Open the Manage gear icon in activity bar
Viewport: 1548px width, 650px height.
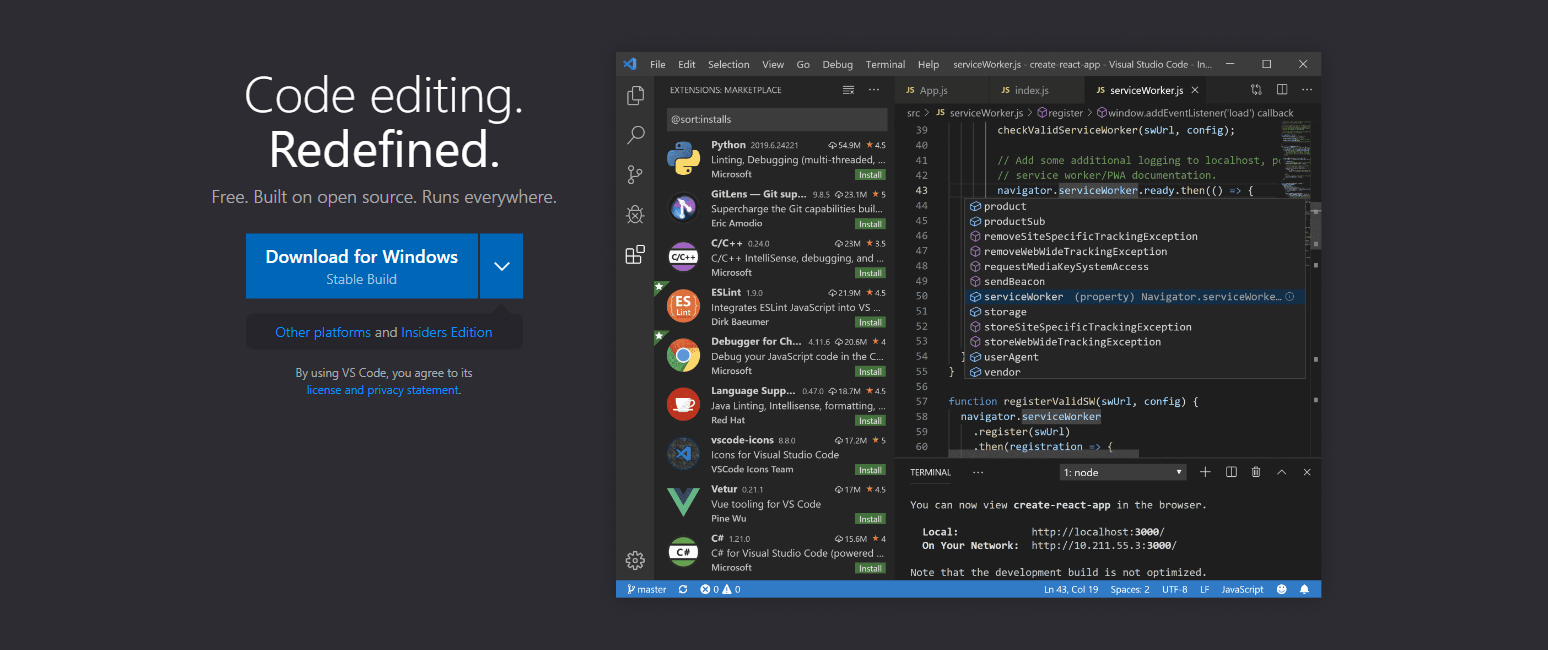point(635,560)
